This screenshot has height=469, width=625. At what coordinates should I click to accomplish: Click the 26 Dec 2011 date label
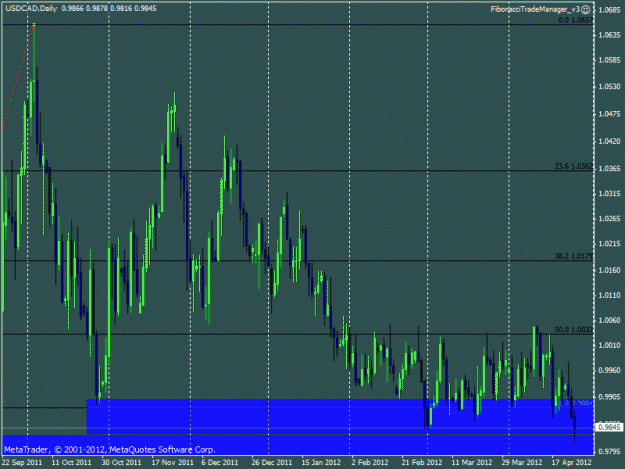[271, 463]
